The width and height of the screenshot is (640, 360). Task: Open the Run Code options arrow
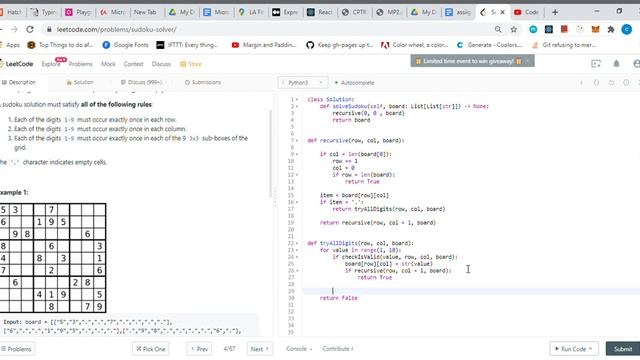pos(590,349)
